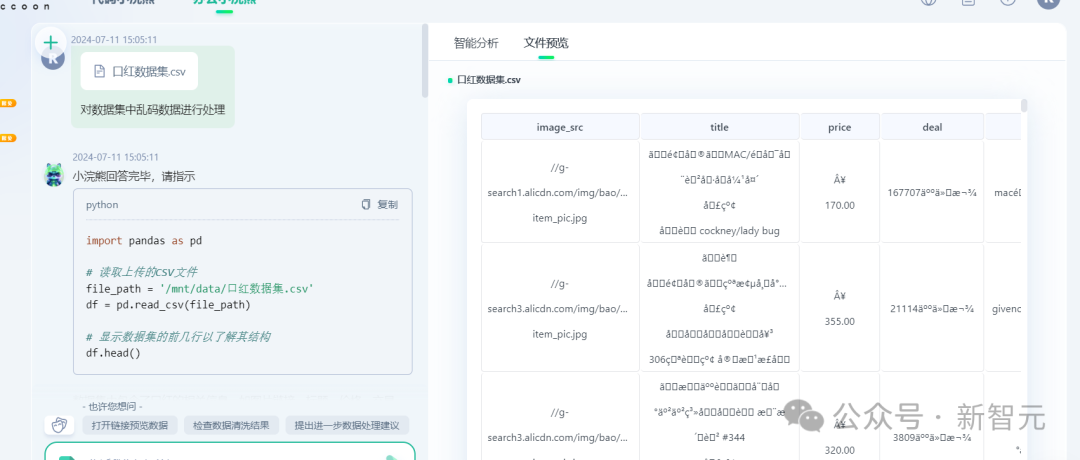The width and height of the screenshot is (1080, 460).
Task: Click the title column header
Action: click(720, 127)
